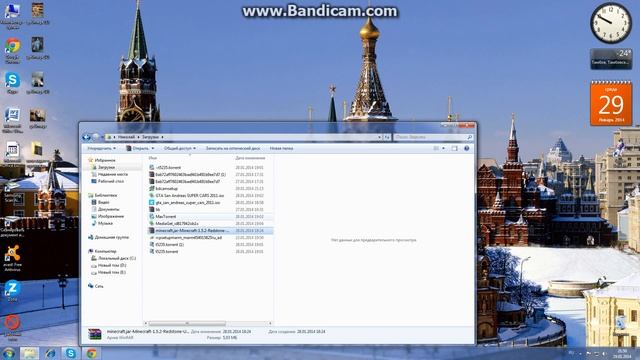Open Skype from the taskbar

[x=71, y=353]
